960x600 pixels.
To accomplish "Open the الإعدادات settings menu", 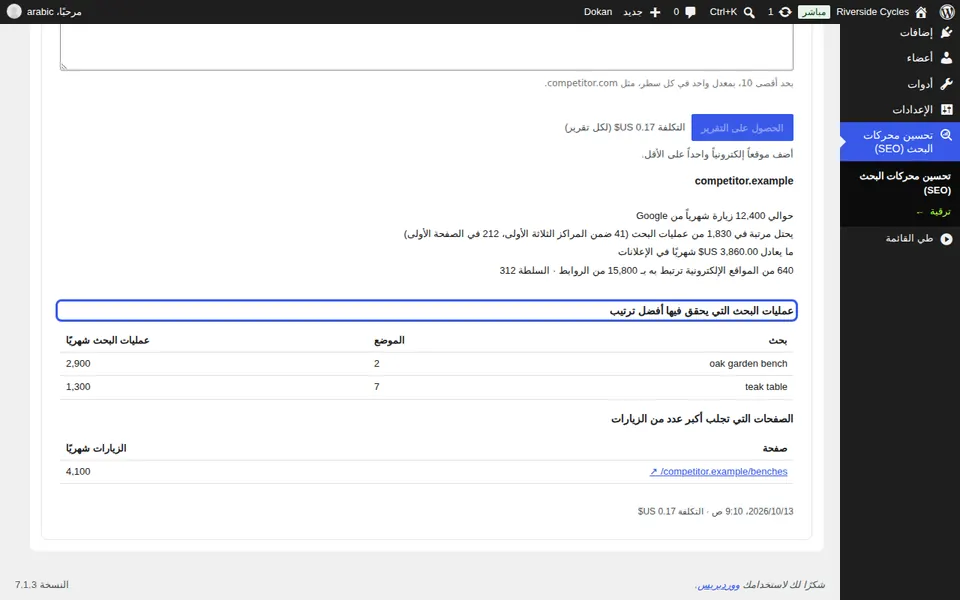I will [900, 109].
